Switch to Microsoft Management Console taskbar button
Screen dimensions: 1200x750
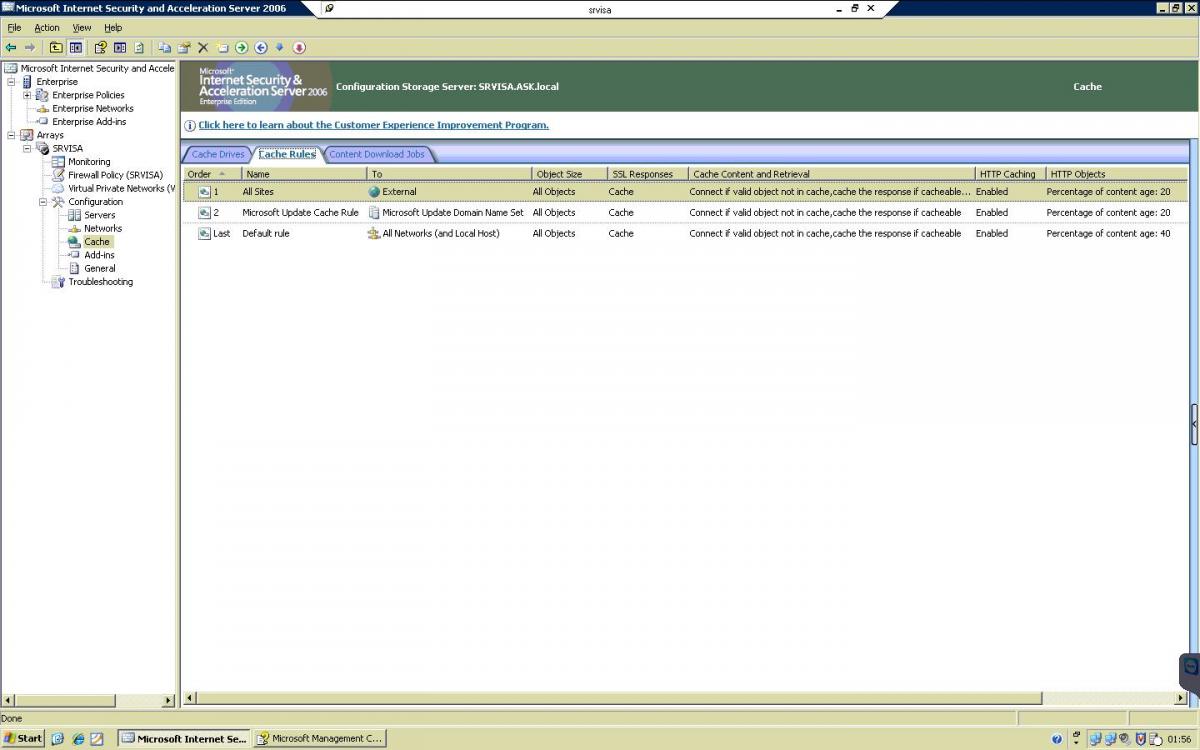pyautogui.click(x=319, y=739)
